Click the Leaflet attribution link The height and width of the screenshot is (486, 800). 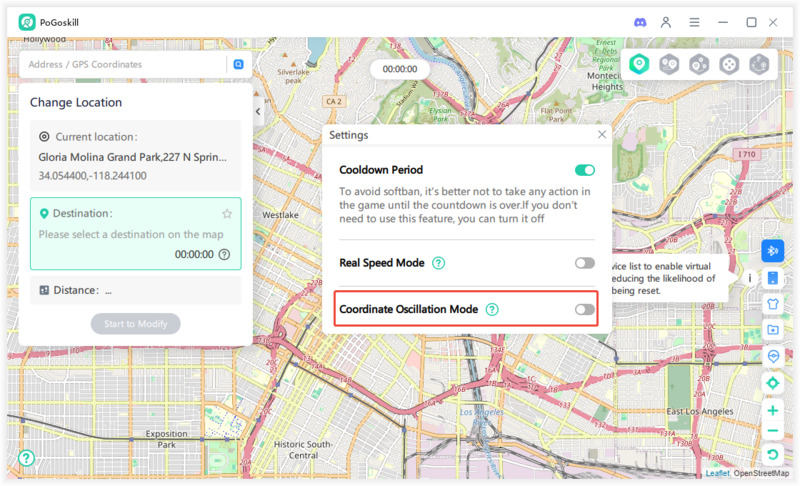[717, 473]
